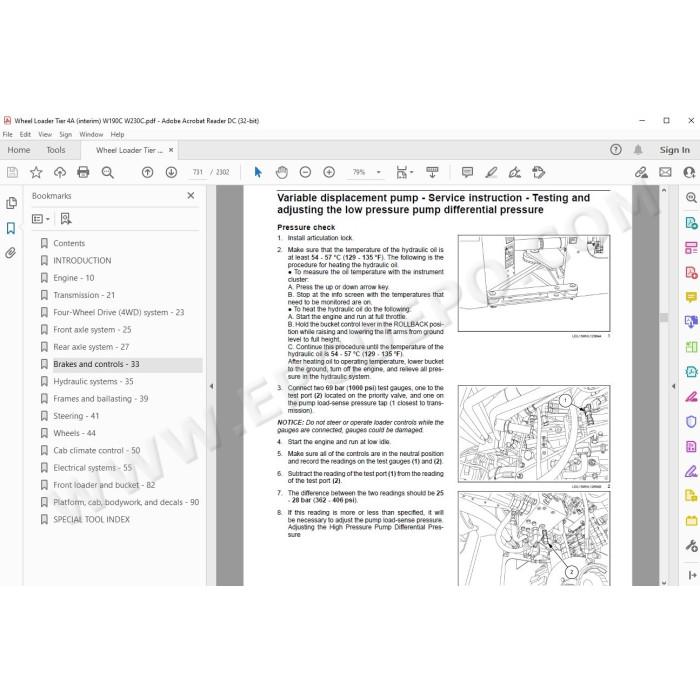Upload file to cloud icon
The image size is (700, 700).
point(60,172)
